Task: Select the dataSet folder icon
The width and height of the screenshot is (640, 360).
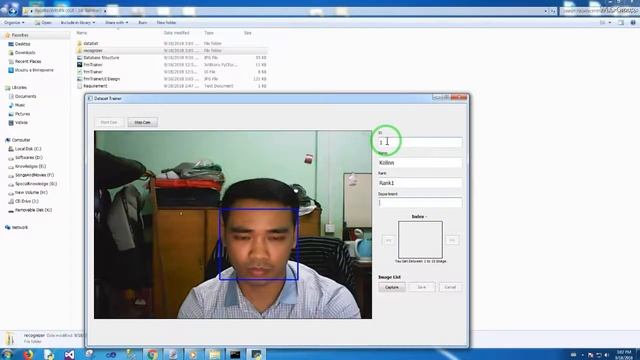Action: point(80,43)
